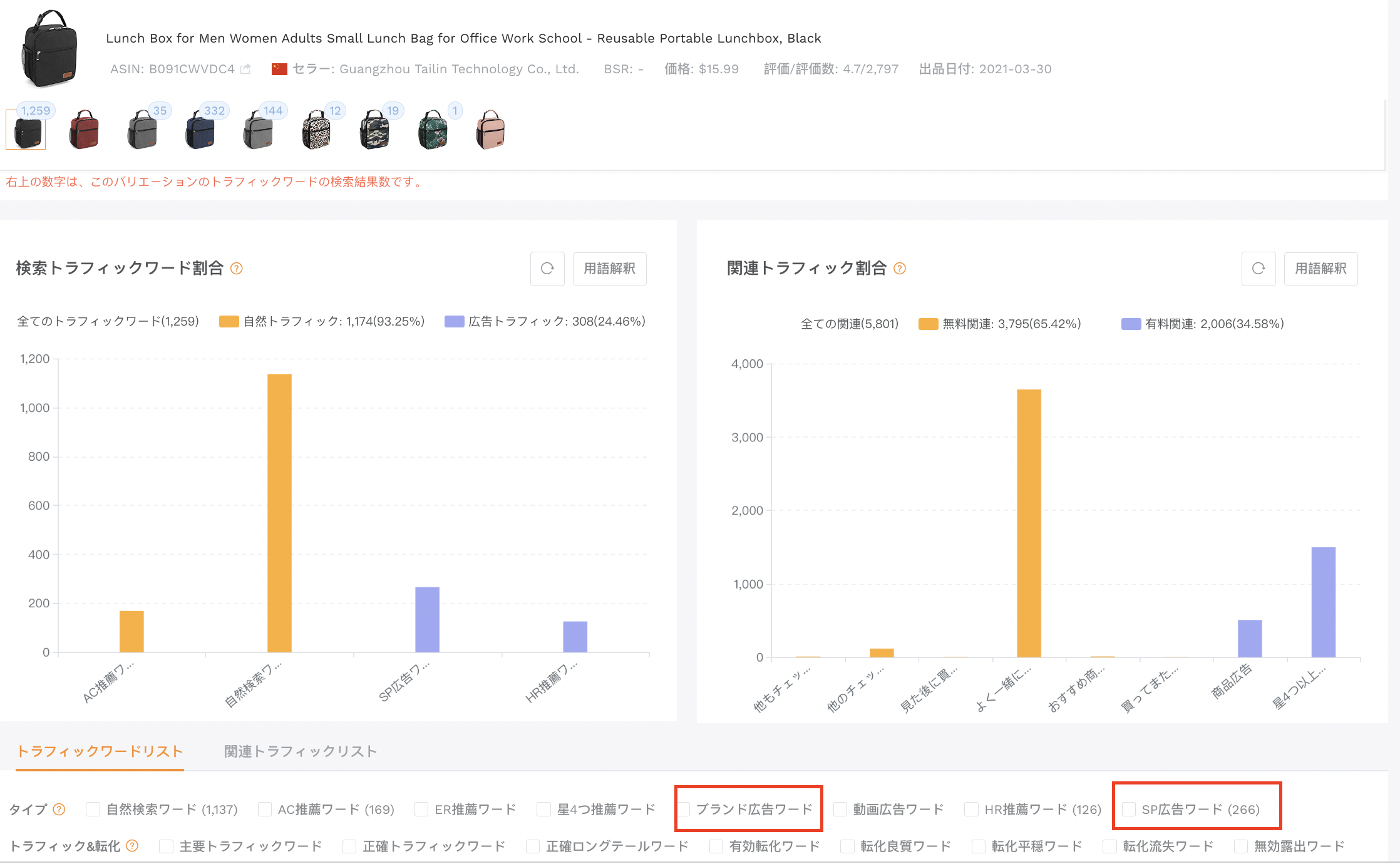This screenshot has width=1400, height=864.
Task: Toggle 無料関連 legend orange swatch
Action: coord(928,324)
